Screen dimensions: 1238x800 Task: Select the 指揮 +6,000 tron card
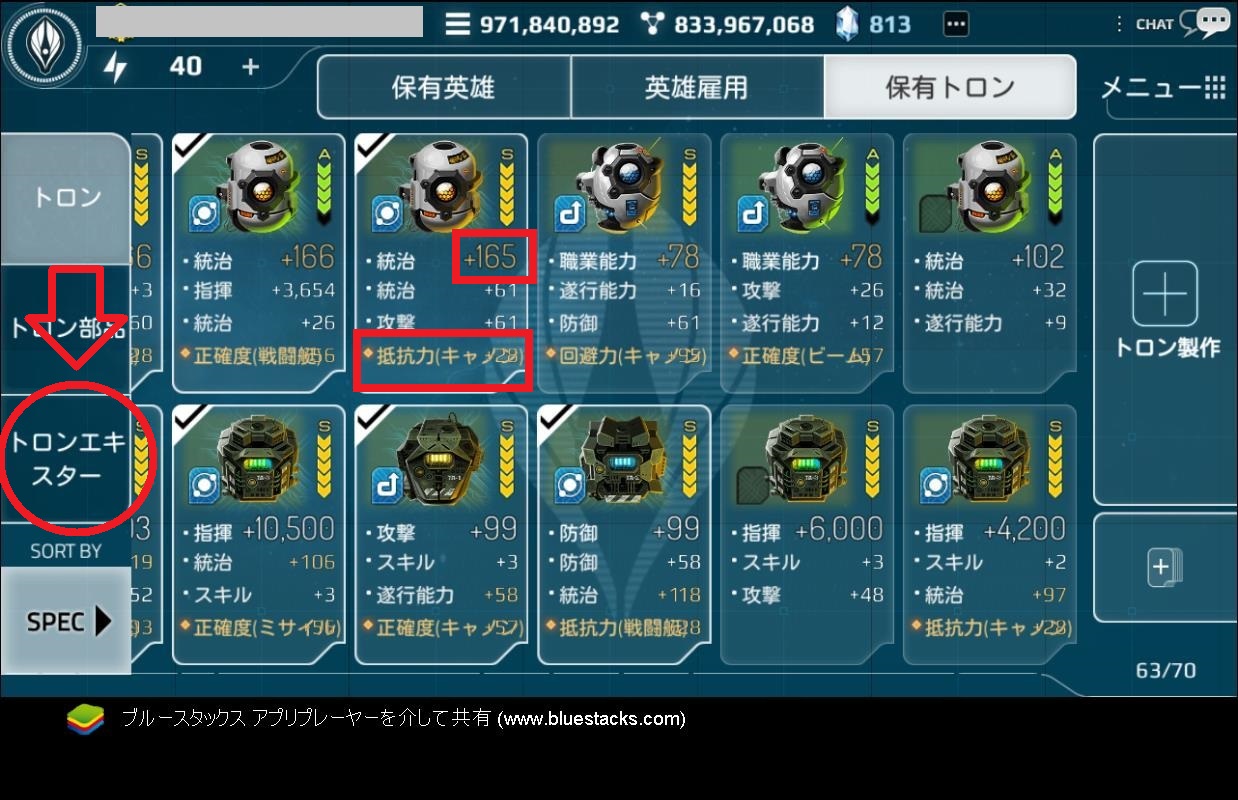tap(808, 535)
